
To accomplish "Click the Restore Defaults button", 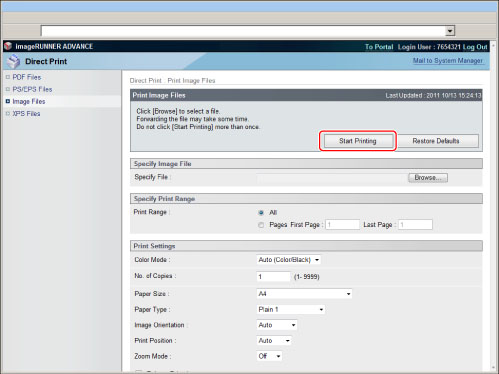I will pyautogui.click(x=436, y=141).
